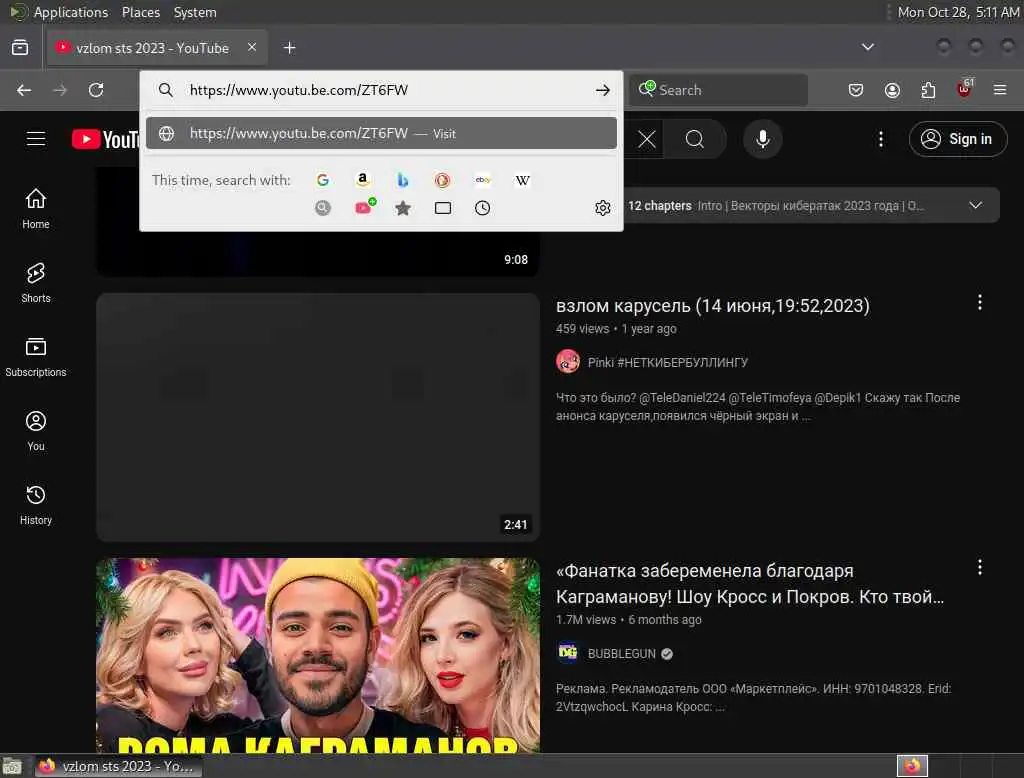Switch to the Firefox taskbar window entry
Image resolution: width=1024 pixels, height=778 pixels.
[116, 766]
